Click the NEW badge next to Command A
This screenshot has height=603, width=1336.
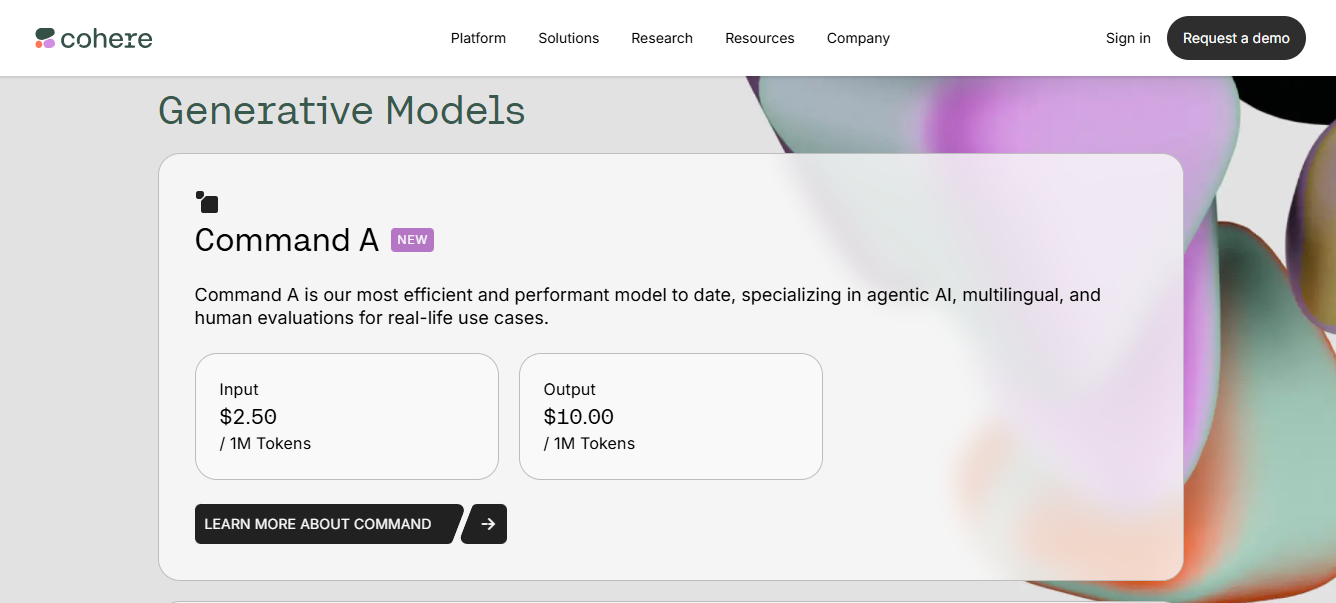coord(412,240)
